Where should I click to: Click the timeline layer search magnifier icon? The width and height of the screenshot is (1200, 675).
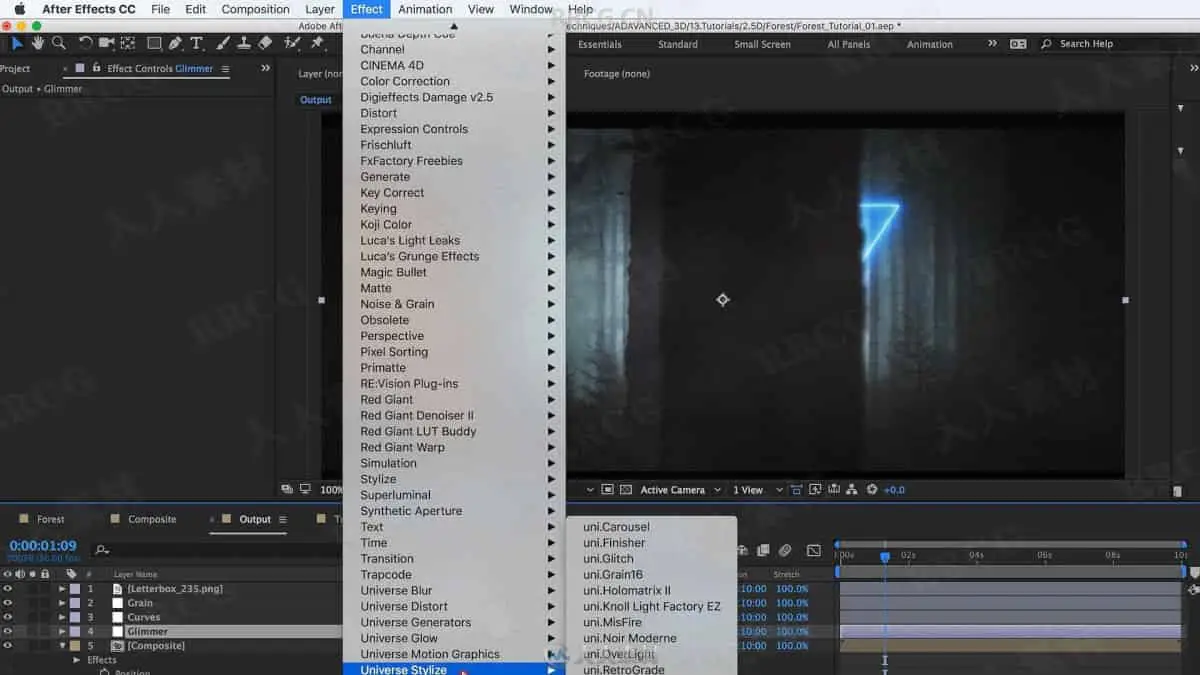point(101,550)
